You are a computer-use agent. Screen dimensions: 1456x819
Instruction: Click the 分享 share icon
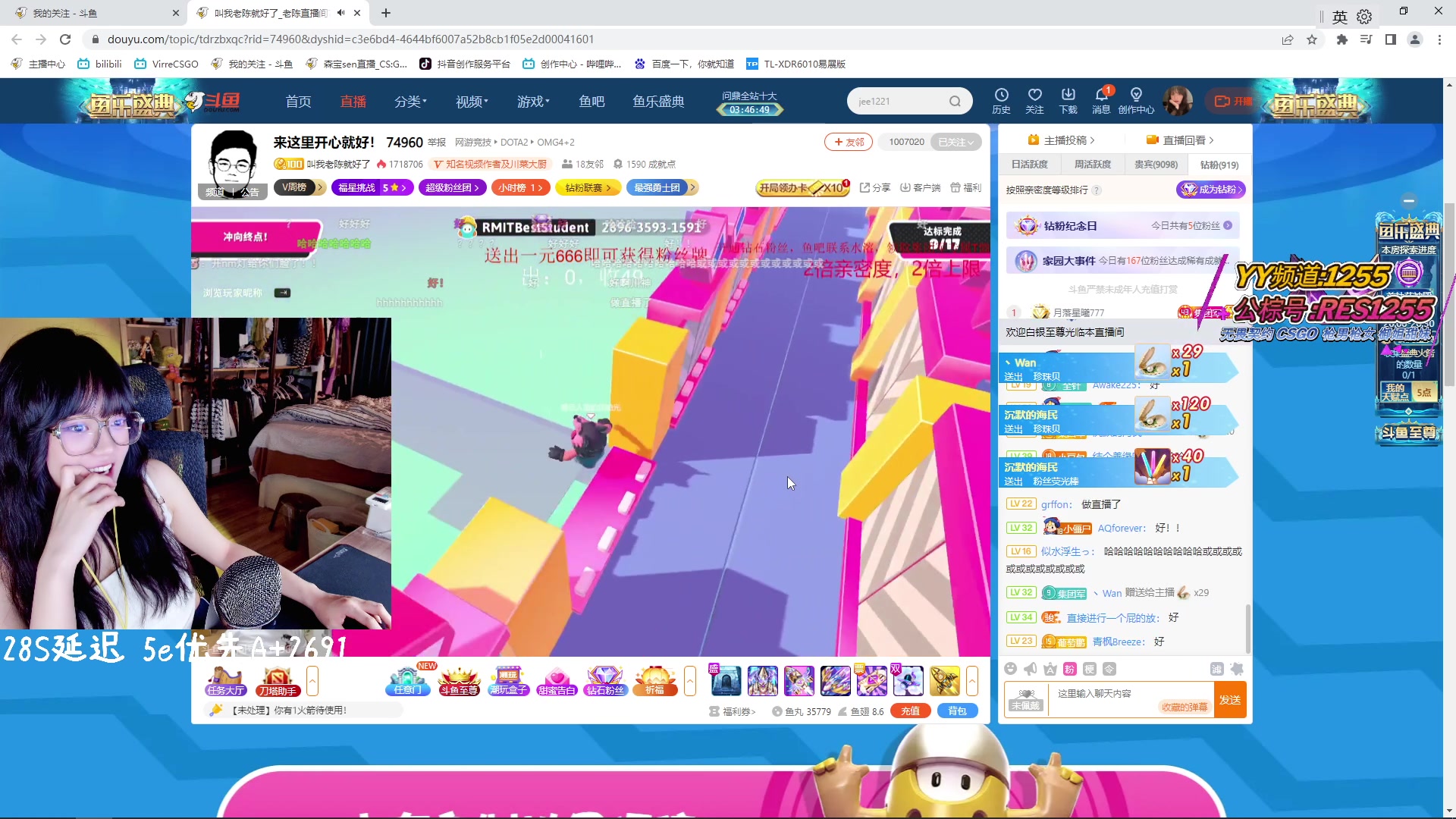(874, 187)
